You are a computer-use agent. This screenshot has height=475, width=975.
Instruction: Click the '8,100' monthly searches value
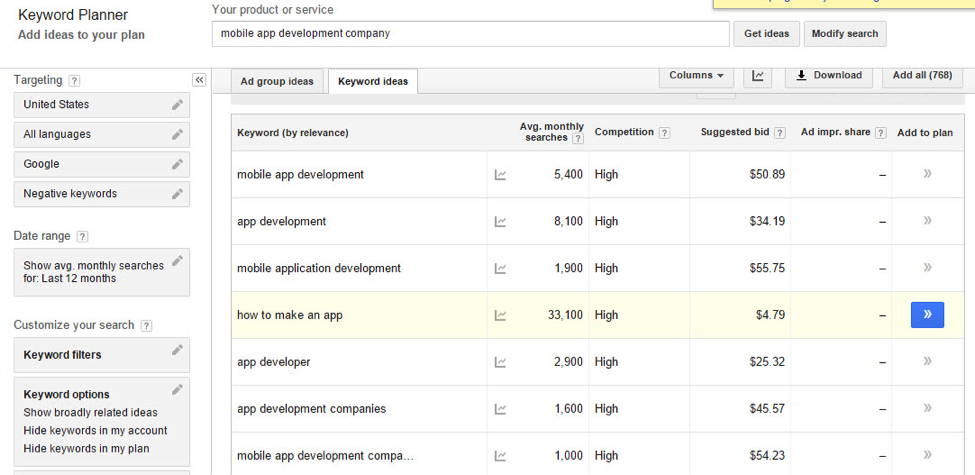(x=568, y=221)
